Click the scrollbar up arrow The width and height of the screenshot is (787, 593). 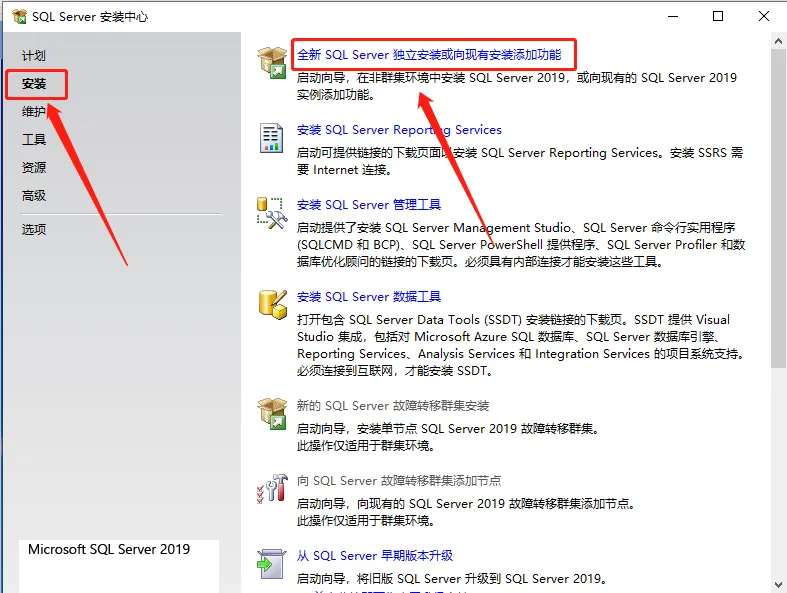(x=778, y=41)
